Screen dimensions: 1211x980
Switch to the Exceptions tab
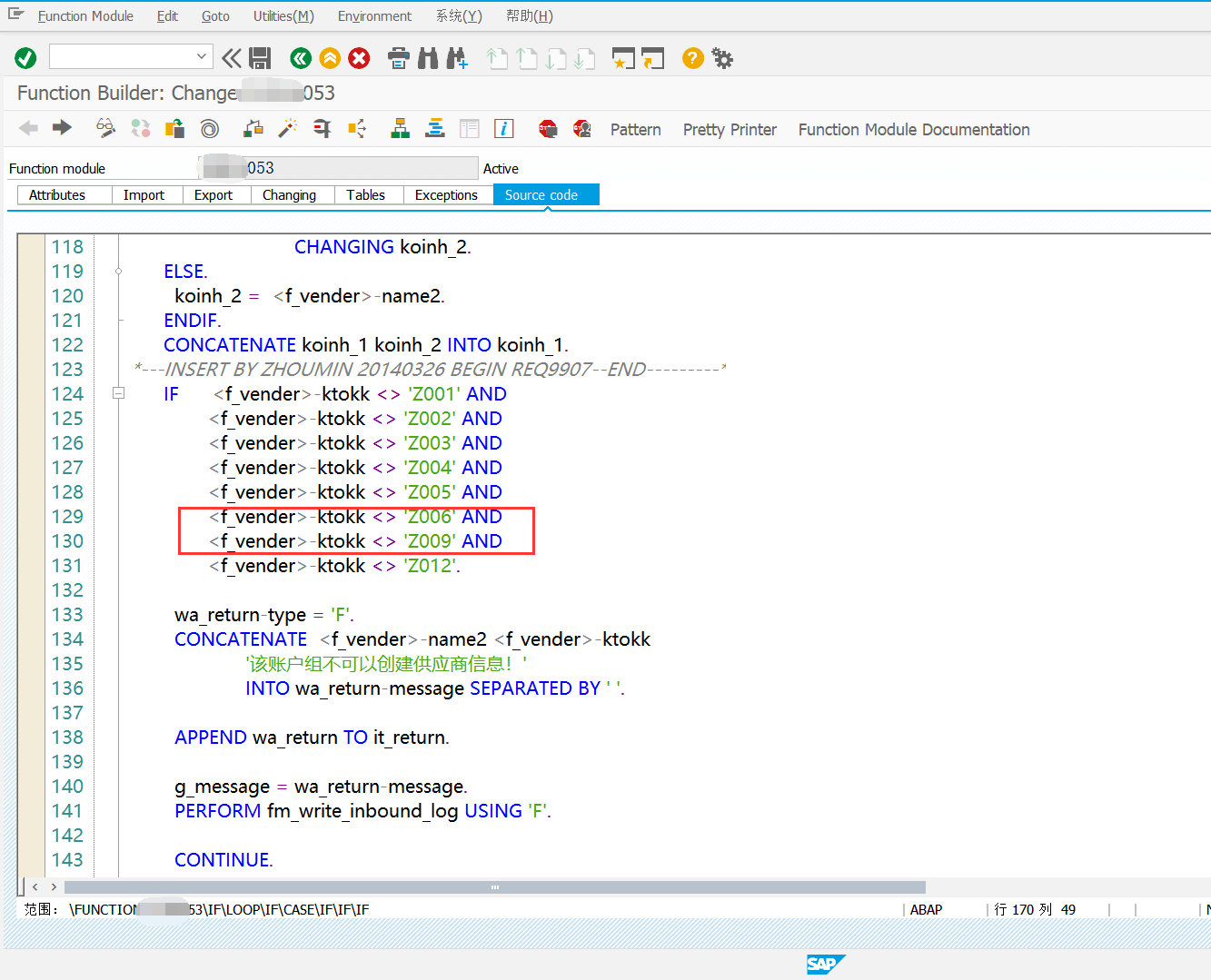tap(448, 194)
